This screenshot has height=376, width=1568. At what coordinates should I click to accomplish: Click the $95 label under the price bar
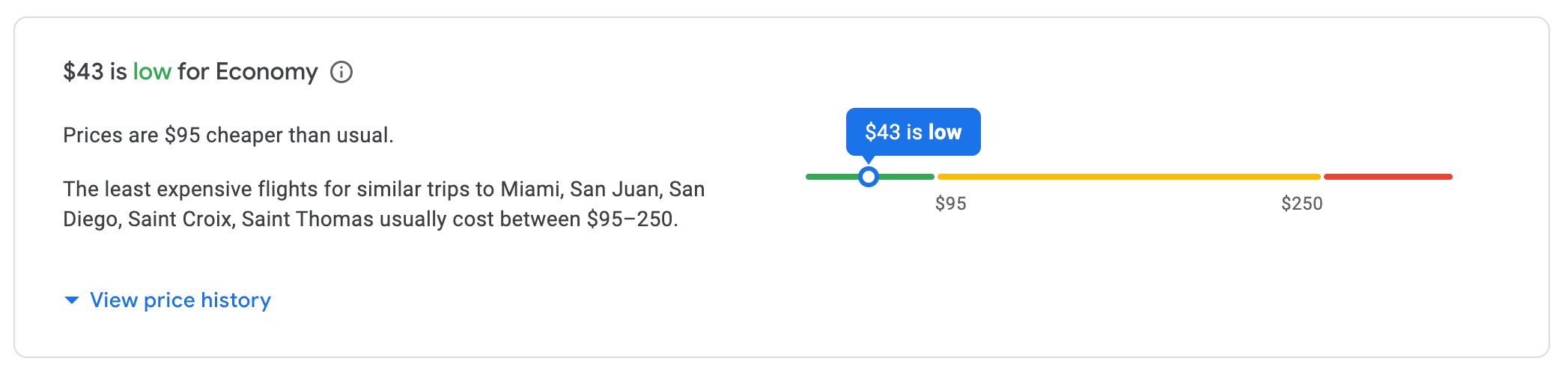point(950,204)
